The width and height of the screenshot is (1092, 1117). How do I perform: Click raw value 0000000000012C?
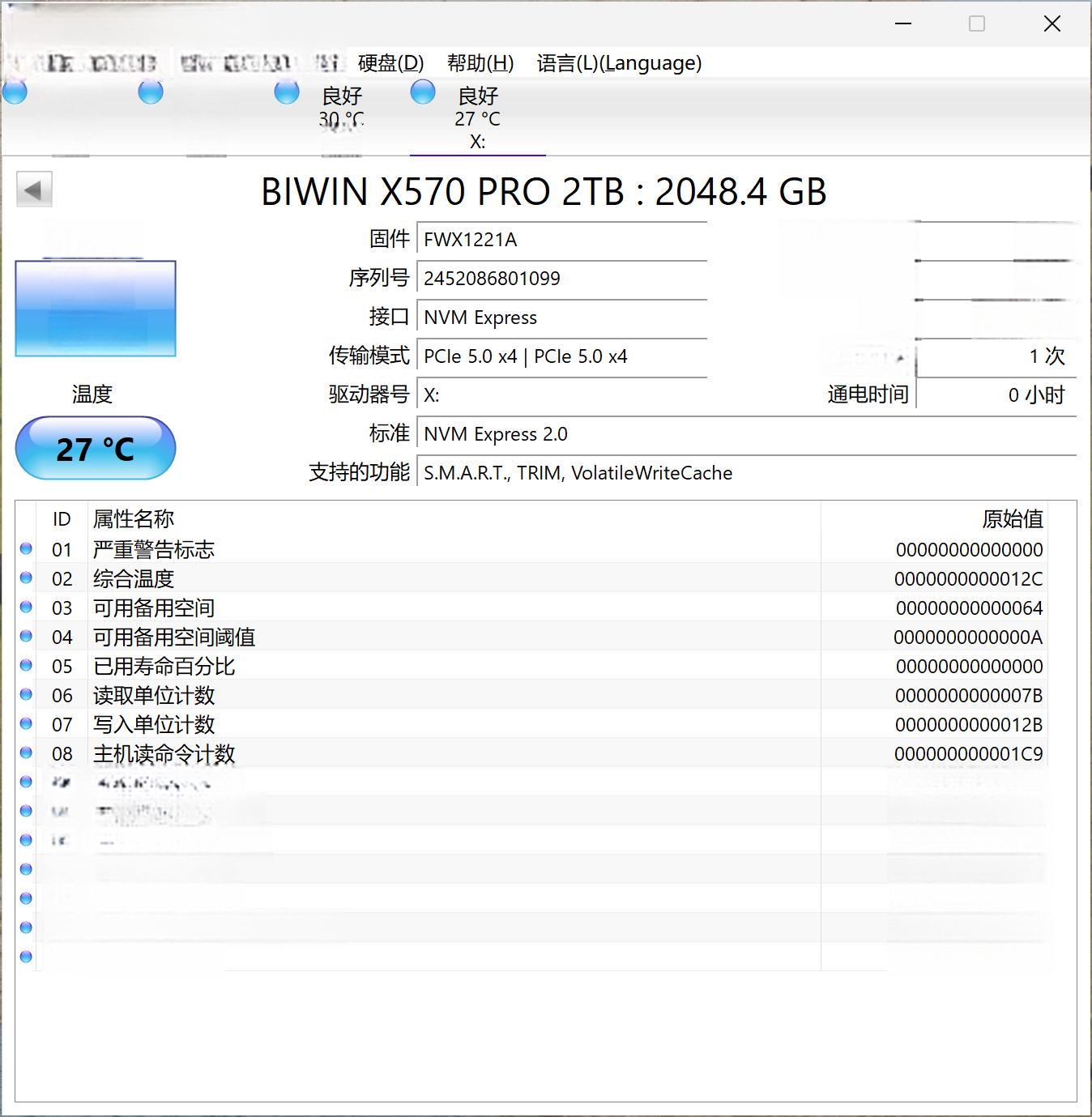(969, 579)
